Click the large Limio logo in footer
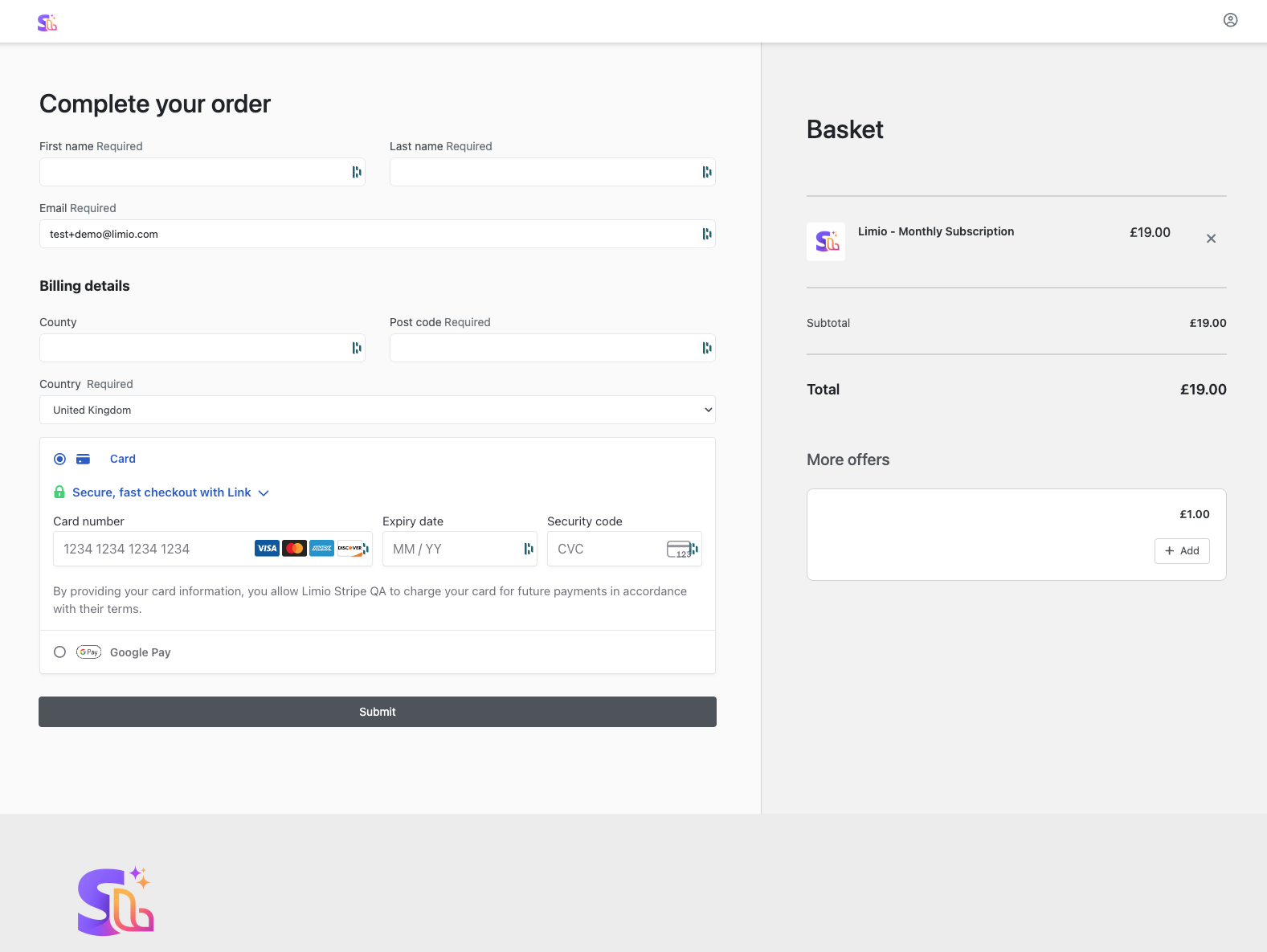 pos(116,901)
